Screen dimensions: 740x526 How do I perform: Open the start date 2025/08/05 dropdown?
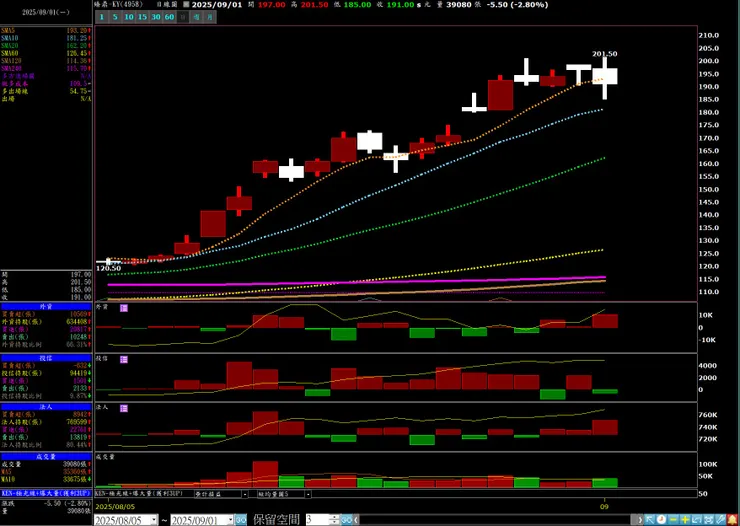pyautogui.click(x=154, y=520)
